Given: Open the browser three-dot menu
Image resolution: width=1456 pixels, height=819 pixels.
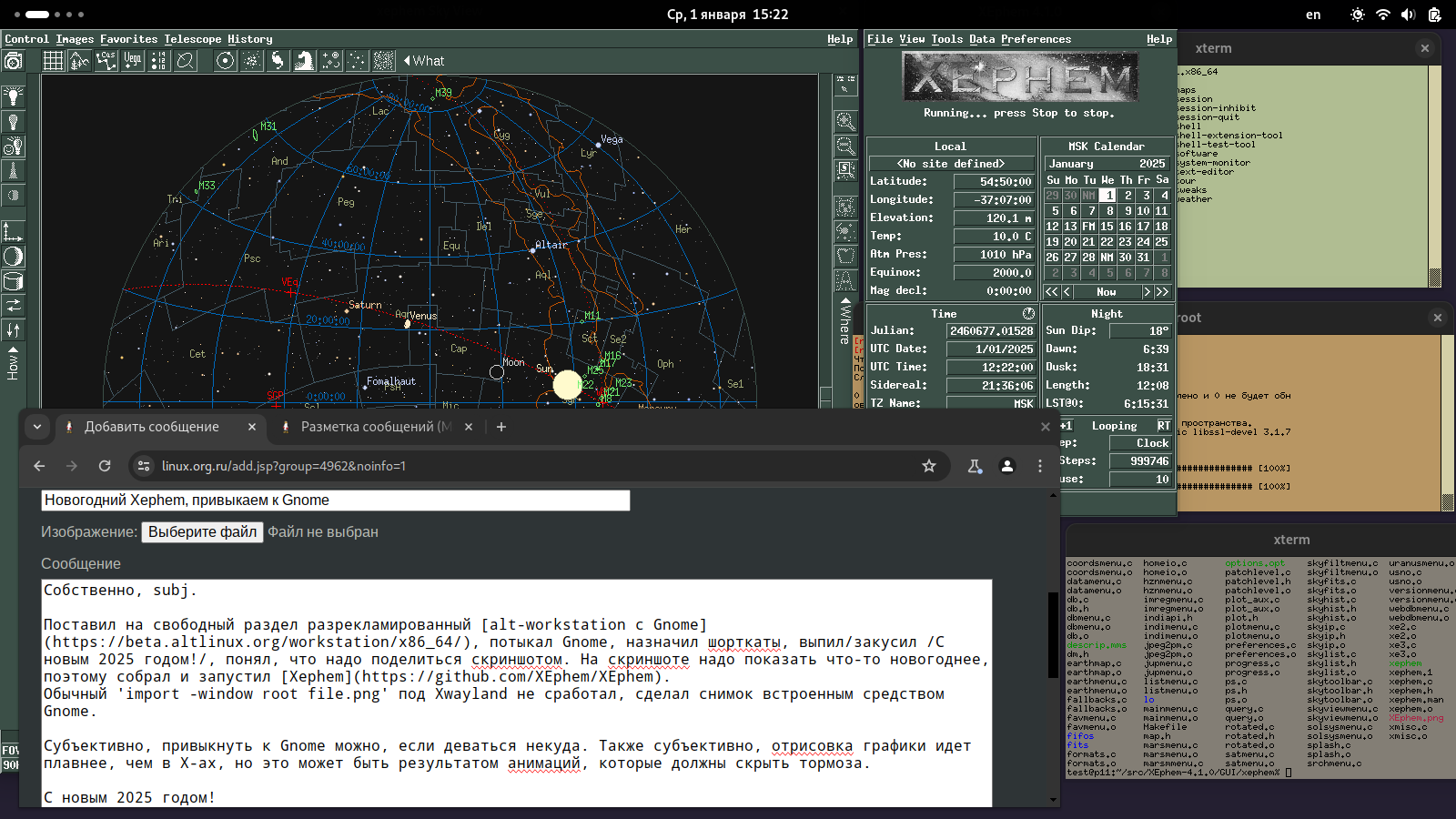Looking at the screenshot, I should (1040, 466).
